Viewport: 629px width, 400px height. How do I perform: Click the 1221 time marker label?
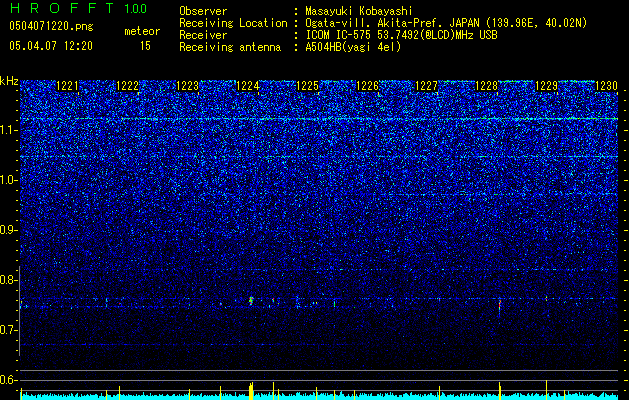pos(67,86)
